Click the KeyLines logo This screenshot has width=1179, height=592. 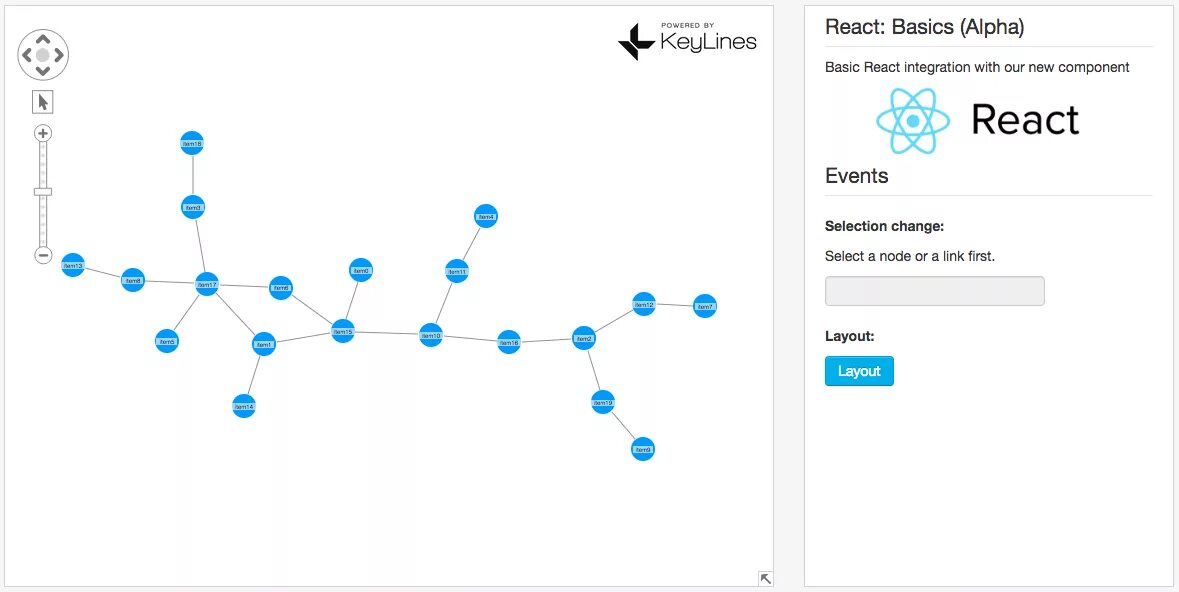point(688,41)
